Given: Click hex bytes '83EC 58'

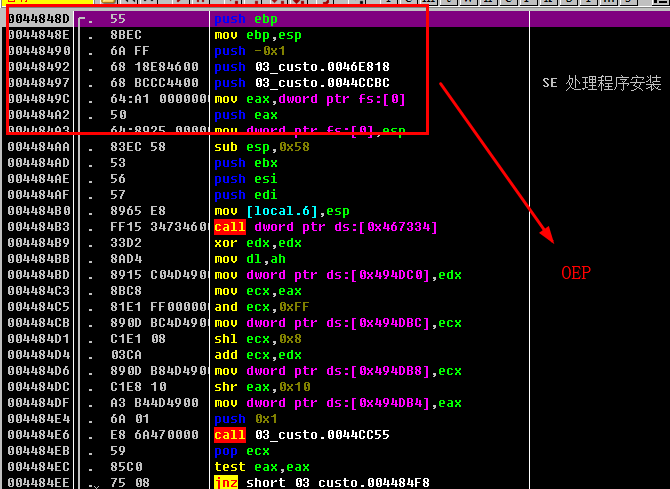Looking at the screenshot, I should (138, 147).
